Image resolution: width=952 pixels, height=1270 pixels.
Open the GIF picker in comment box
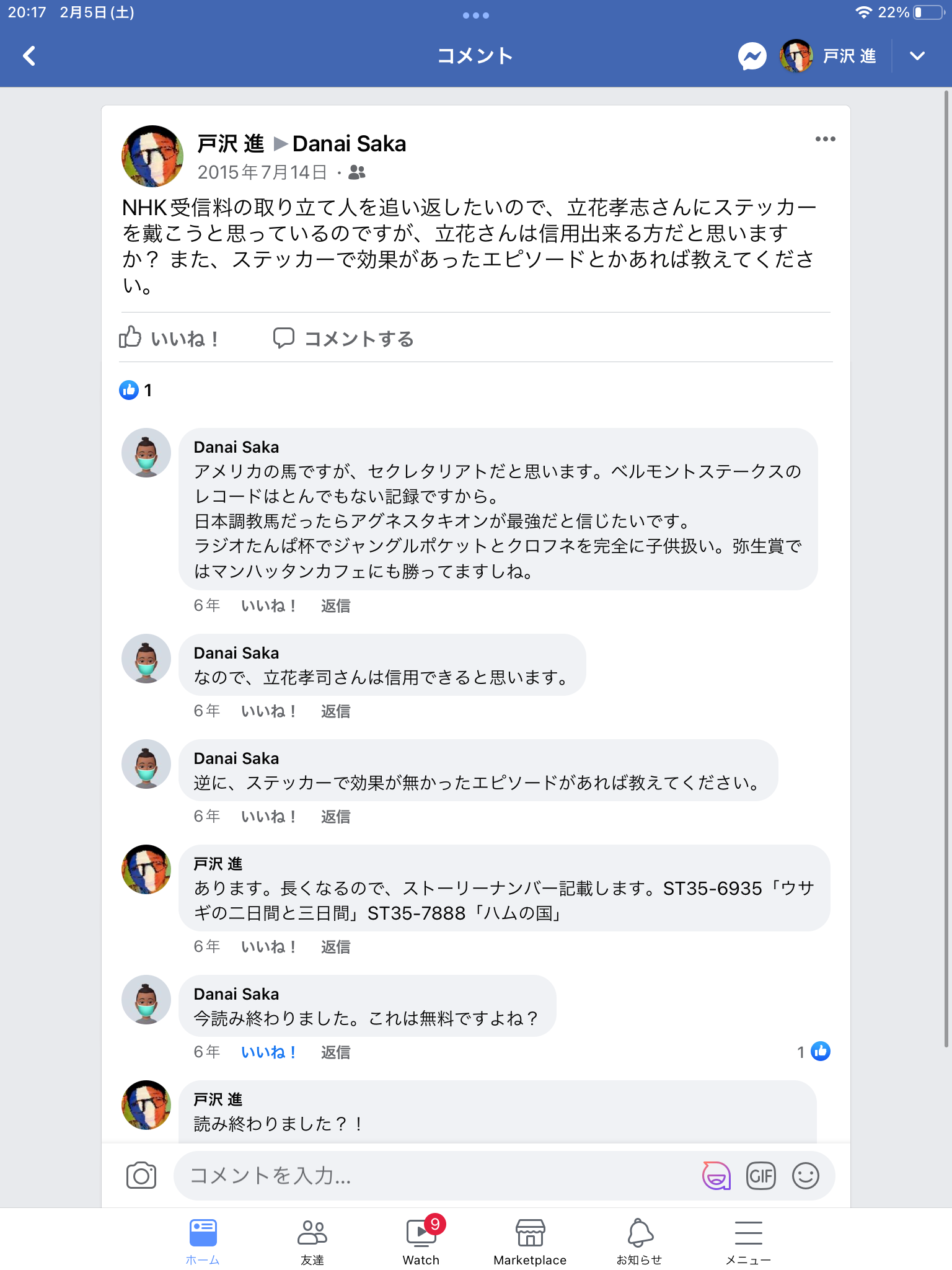[x=760, y=1176]
